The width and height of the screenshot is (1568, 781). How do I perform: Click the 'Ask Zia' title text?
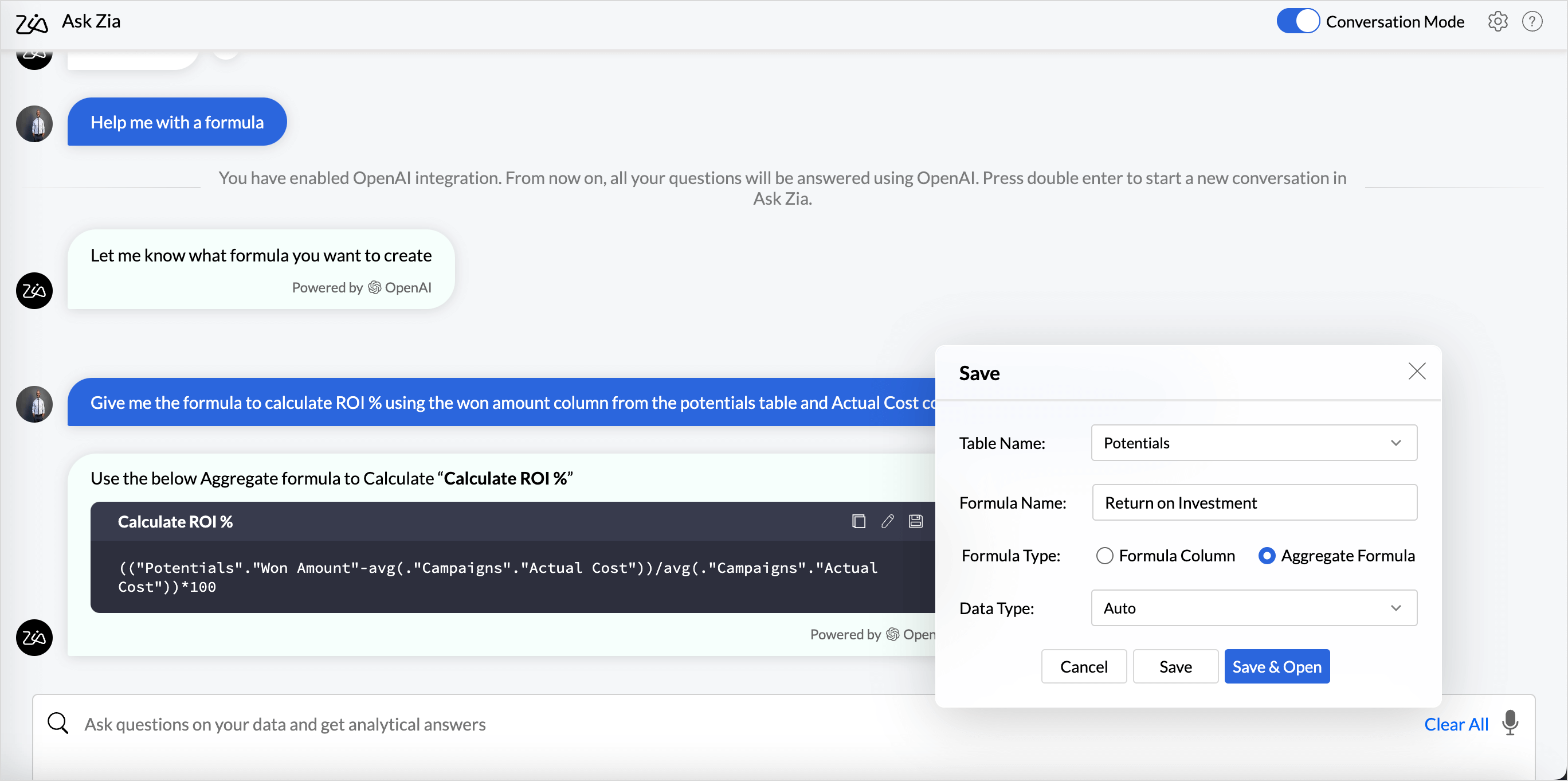91,21
